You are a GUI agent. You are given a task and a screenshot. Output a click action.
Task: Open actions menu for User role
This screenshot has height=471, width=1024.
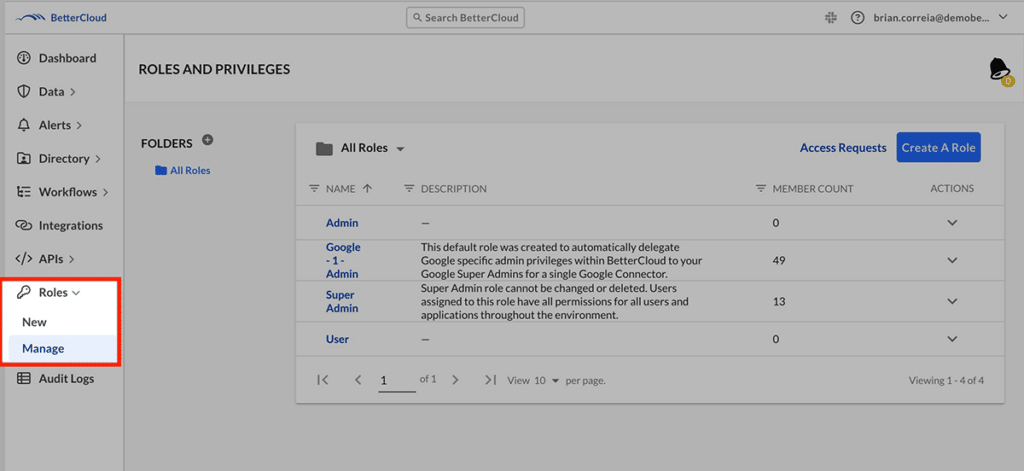952,339
